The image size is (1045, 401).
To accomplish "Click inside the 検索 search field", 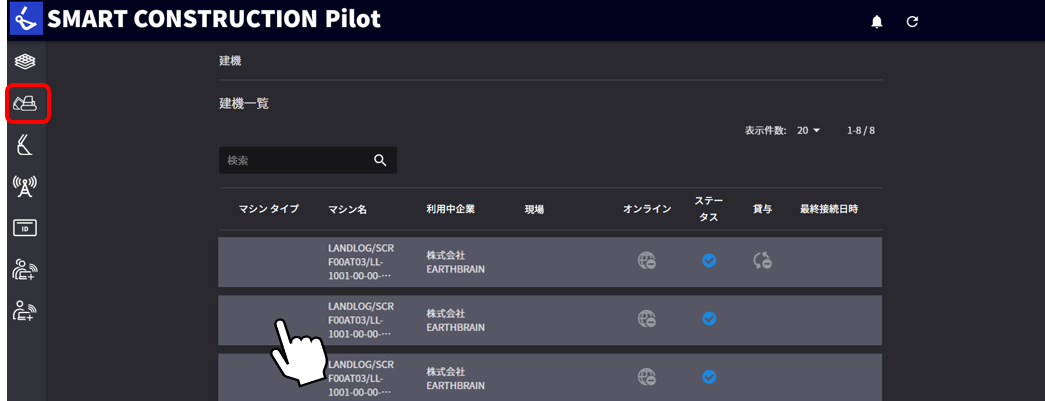I will [x=308, y=161].
